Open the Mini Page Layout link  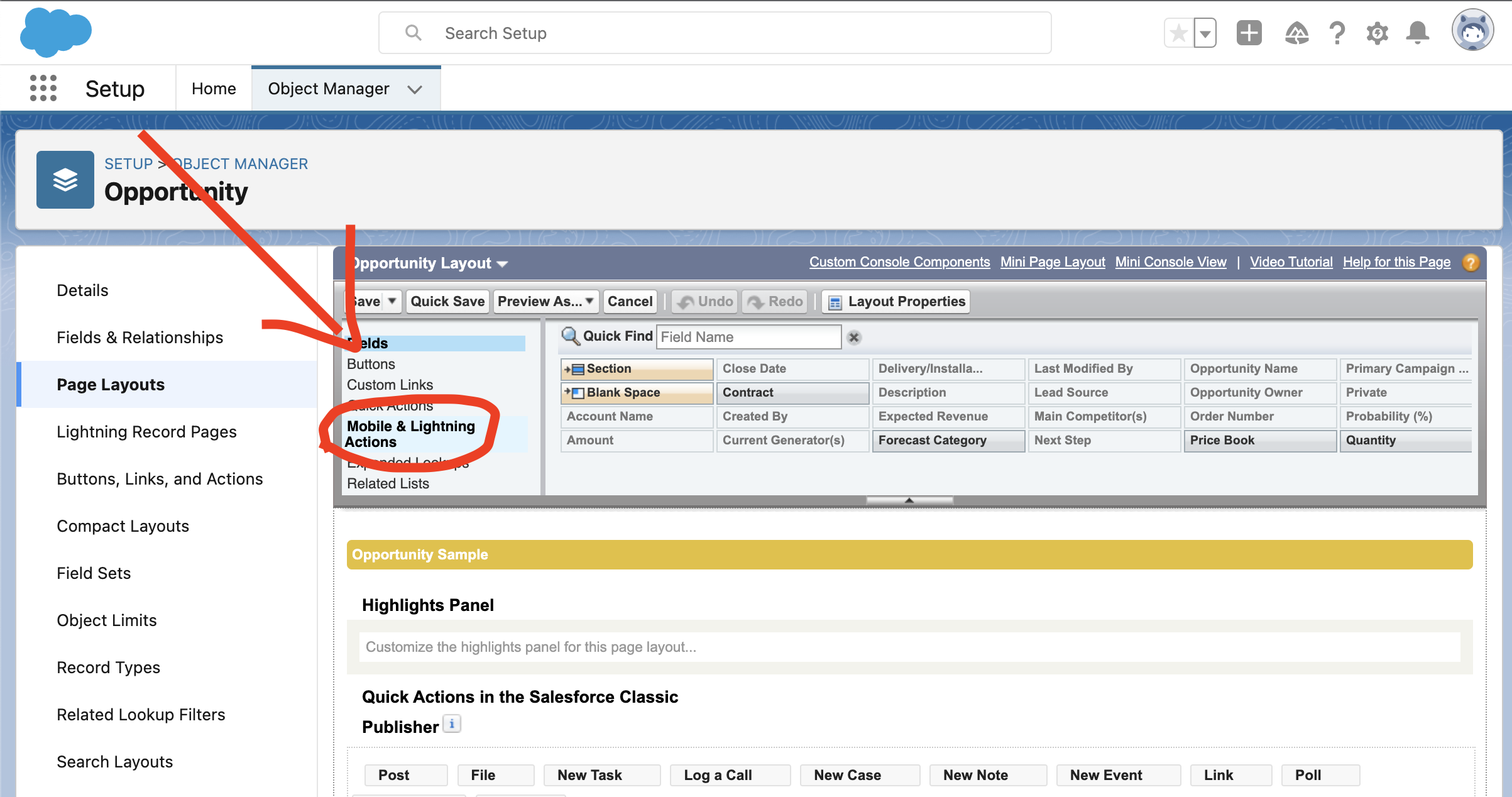[x=1053, y=262]
